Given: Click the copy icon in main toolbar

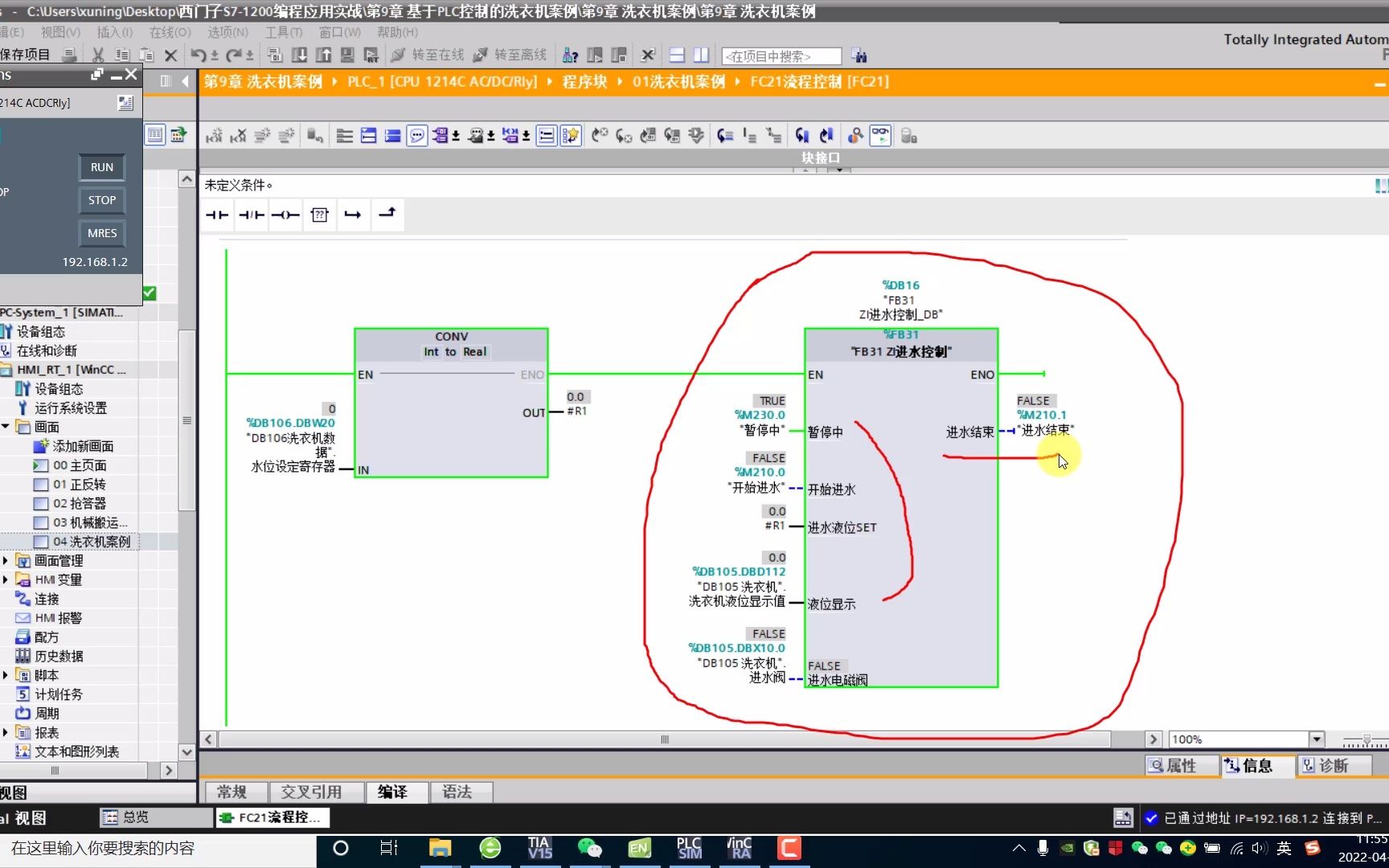Looking at the screenshot, I should pyautogui.click(x=122, y=55).
